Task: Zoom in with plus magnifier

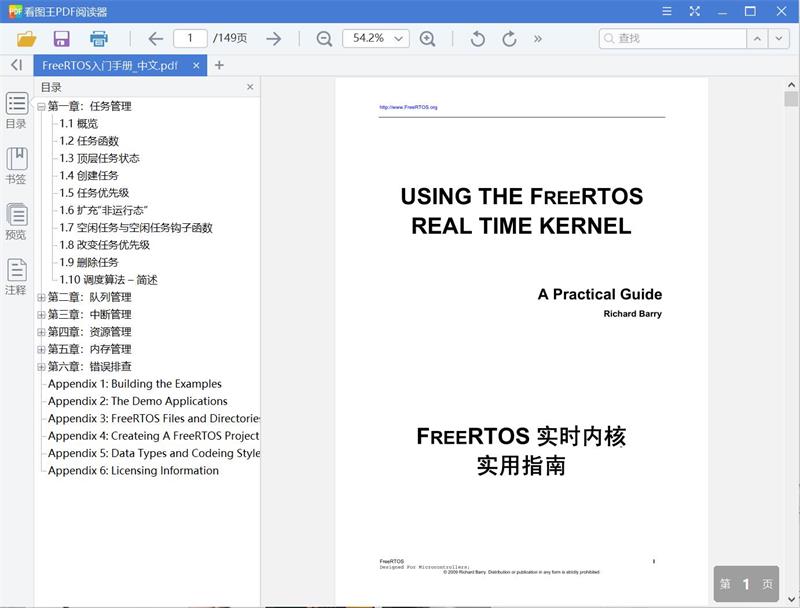Action: pyautogui.click(x=427, y=39)
